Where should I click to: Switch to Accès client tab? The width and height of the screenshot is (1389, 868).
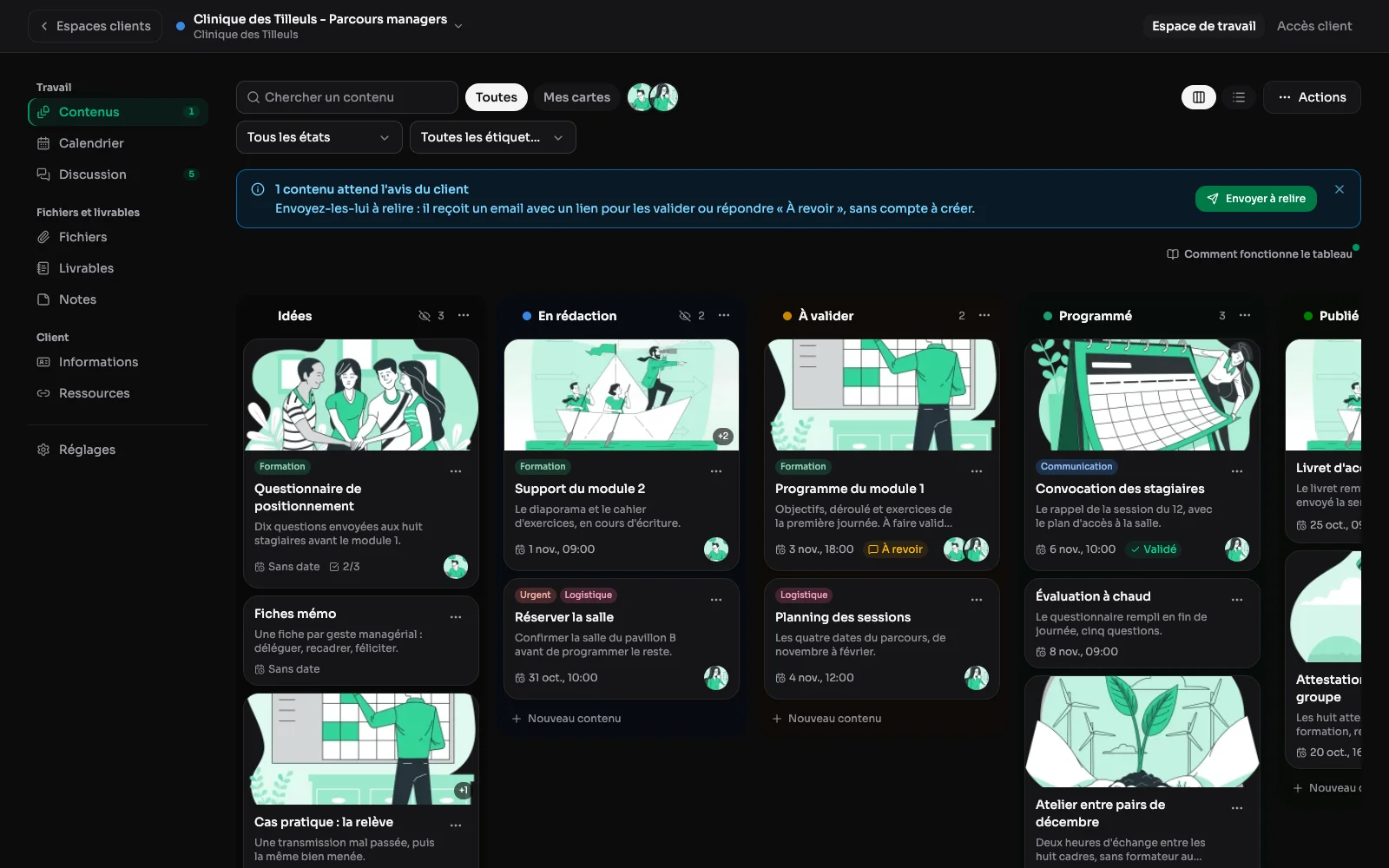point(1314,26)
